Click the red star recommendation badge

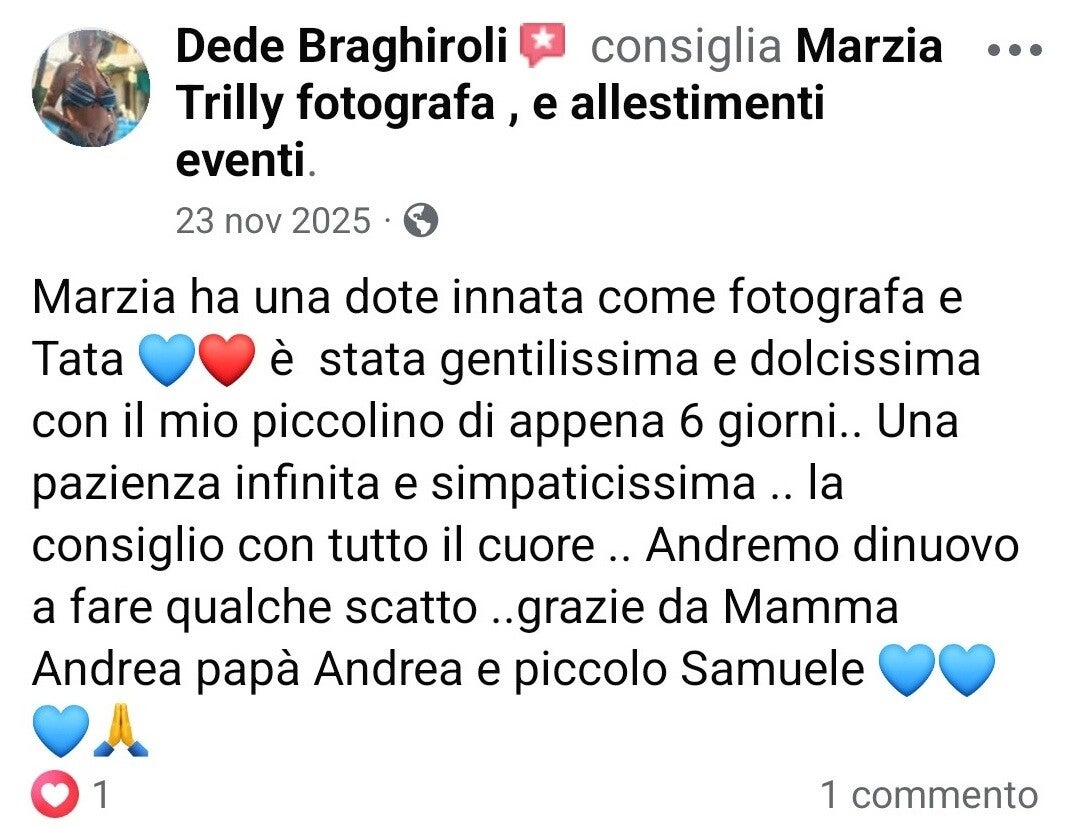pos(542,45)
